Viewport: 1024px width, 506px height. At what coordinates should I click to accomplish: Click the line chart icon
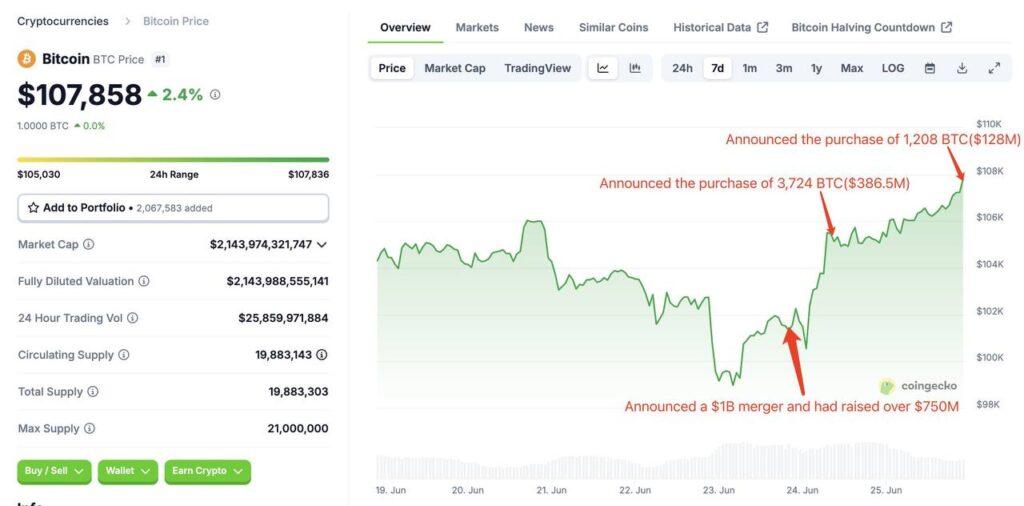pos(603,68)
